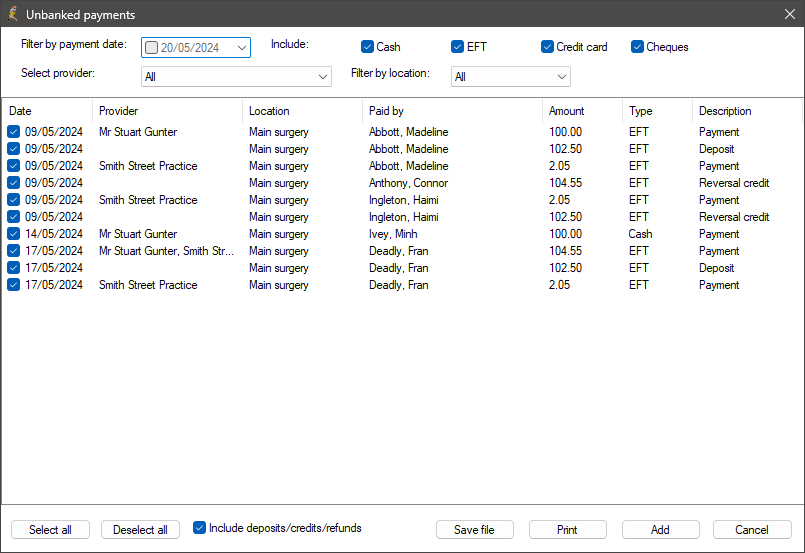Uncheck the Credit card payment type
Image resolution: width=805 pixels, height=553 pixels.
[547, 47]
